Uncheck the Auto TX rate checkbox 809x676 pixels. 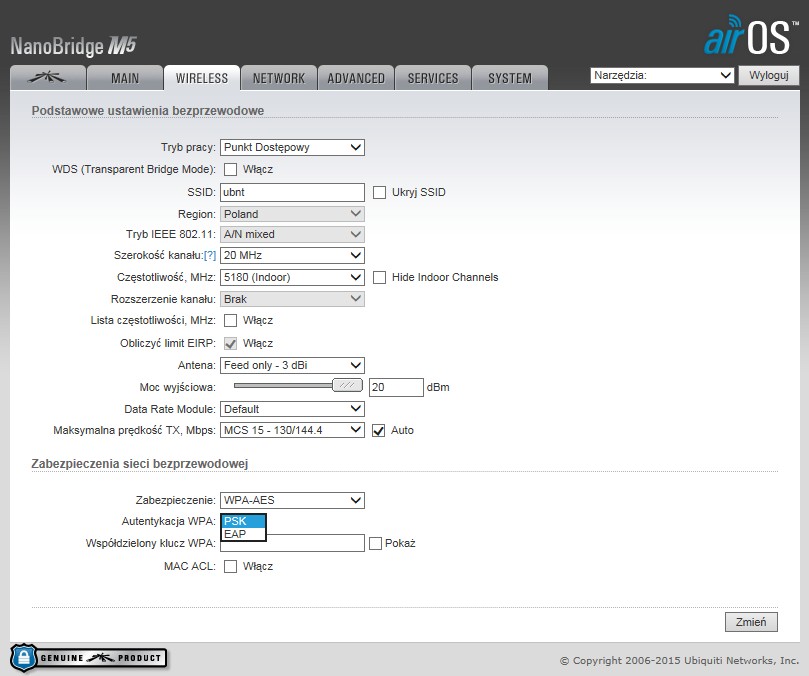click(379, 430)
